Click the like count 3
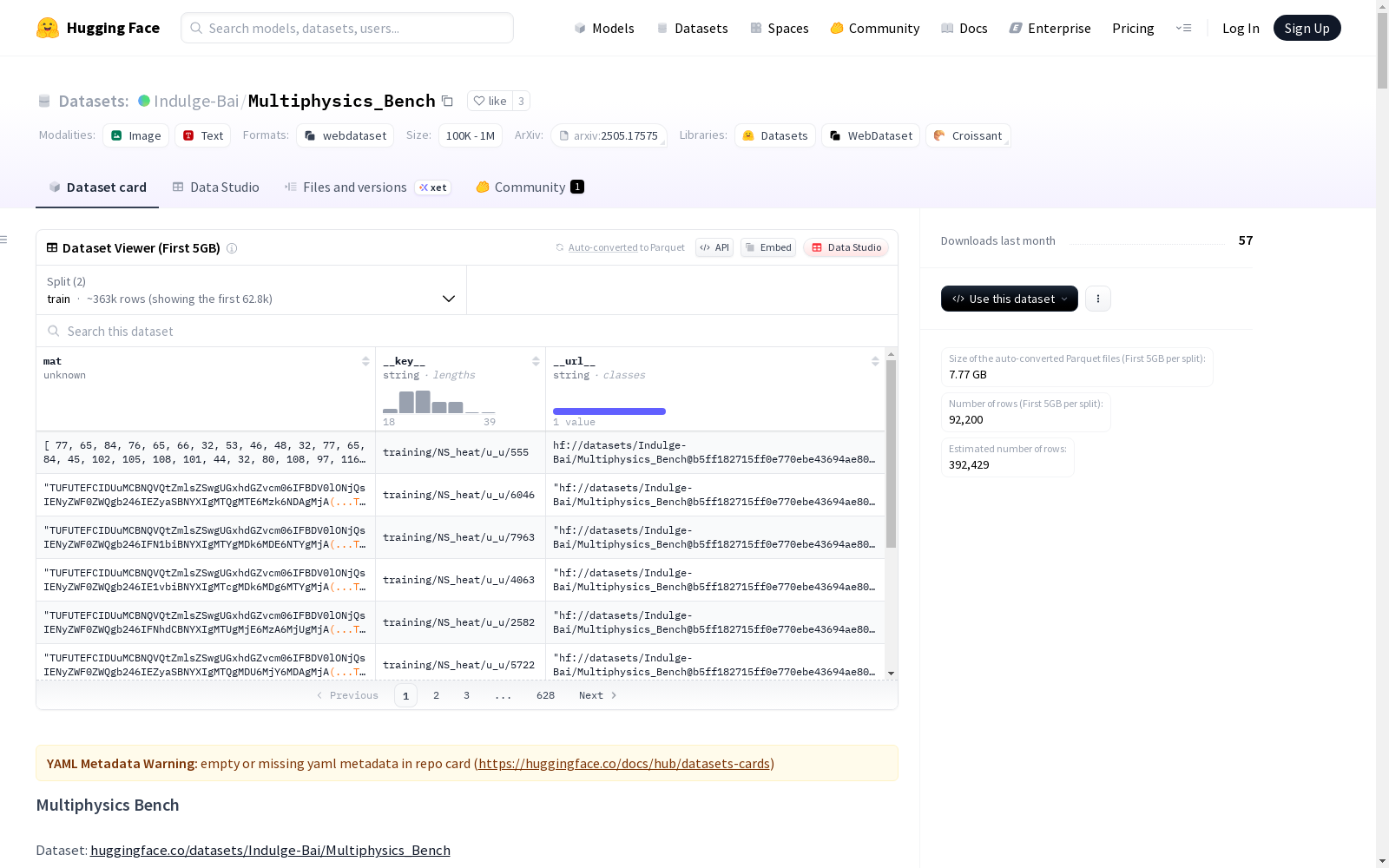 [x=521, y=101]
